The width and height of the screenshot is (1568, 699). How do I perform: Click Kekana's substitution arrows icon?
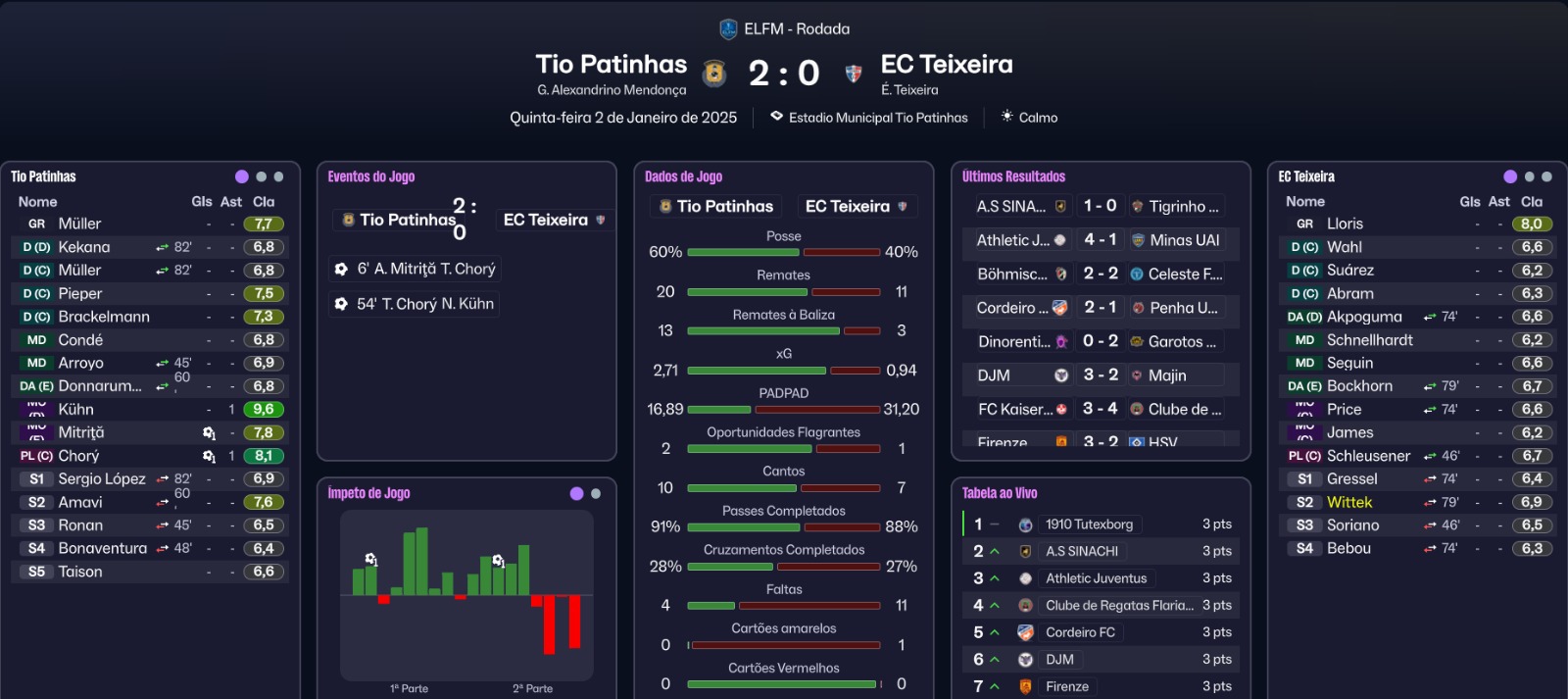(162, 247)
